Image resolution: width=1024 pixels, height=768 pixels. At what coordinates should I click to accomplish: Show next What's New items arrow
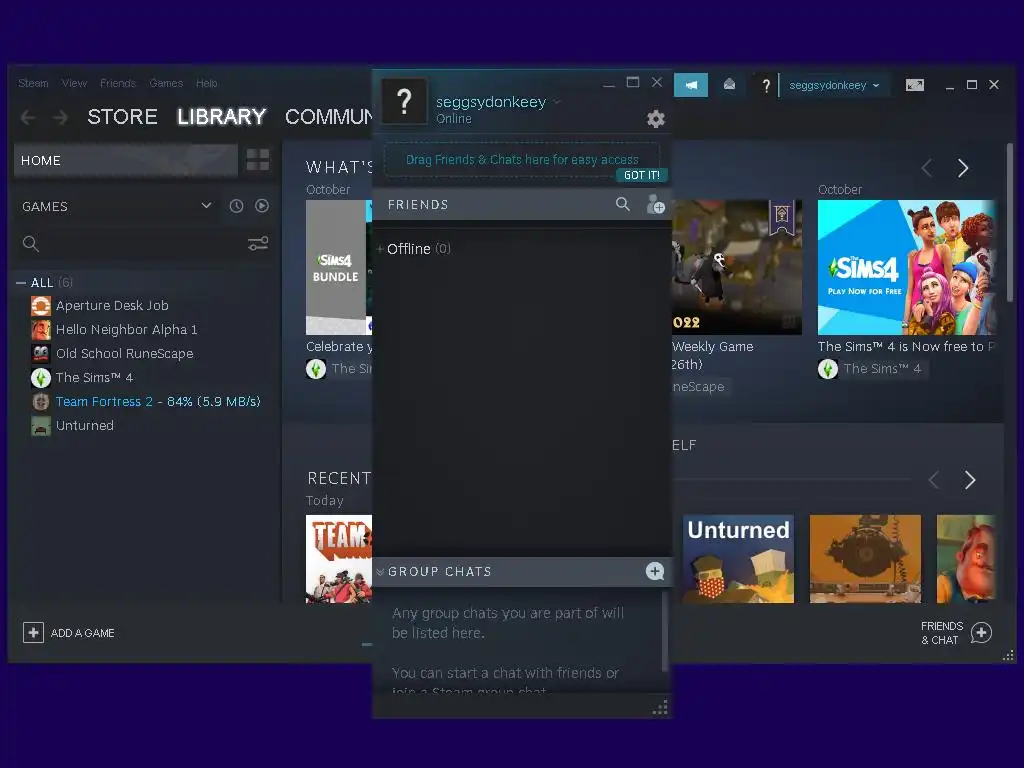963,168
